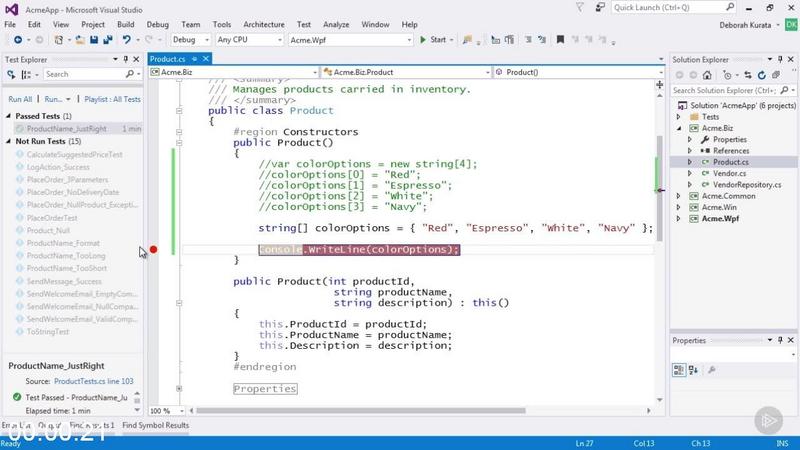Open the Debug configuration dropdown

coord(190,40)
